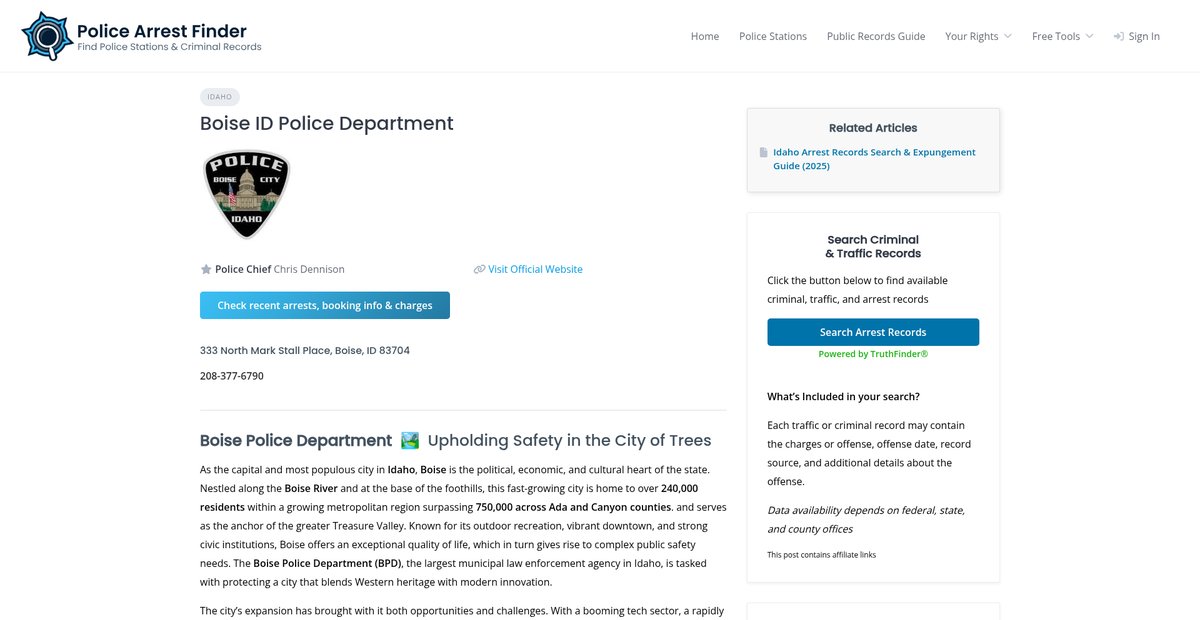The width and height of the screenshot is (1200, 620).
Task: Click the Sign In arrow icon
Action: point(1118,36)
